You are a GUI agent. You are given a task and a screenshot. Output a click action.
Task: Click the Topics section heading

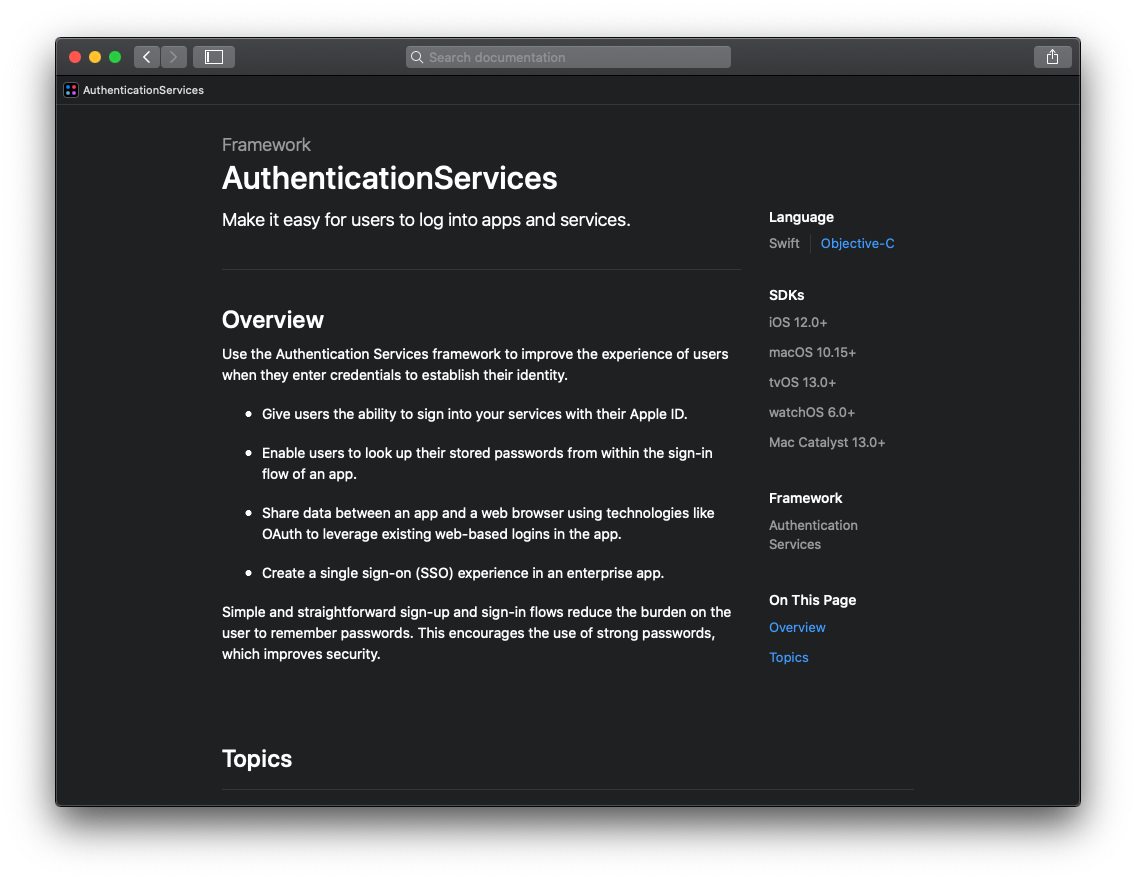click(256, 758)
